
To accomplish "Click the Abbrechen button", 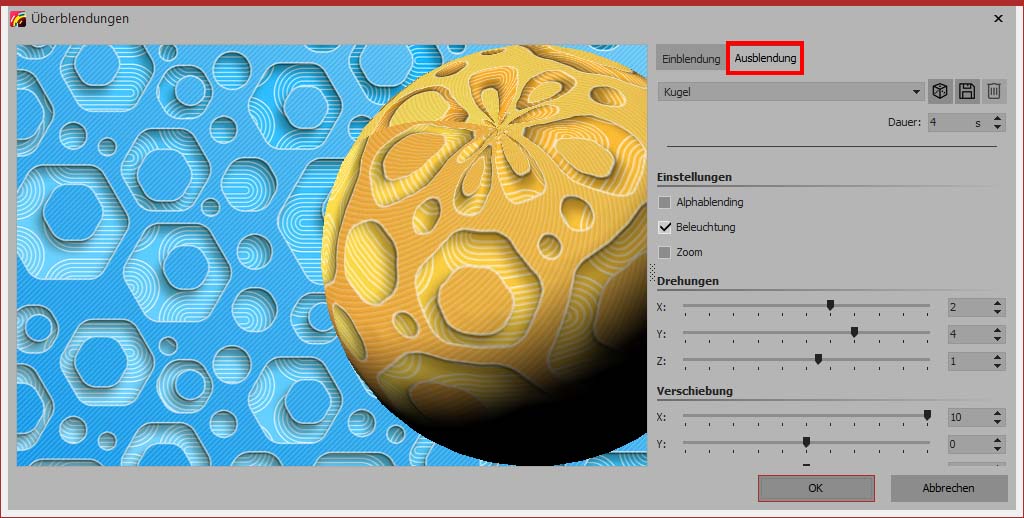I will coord(947,488).
